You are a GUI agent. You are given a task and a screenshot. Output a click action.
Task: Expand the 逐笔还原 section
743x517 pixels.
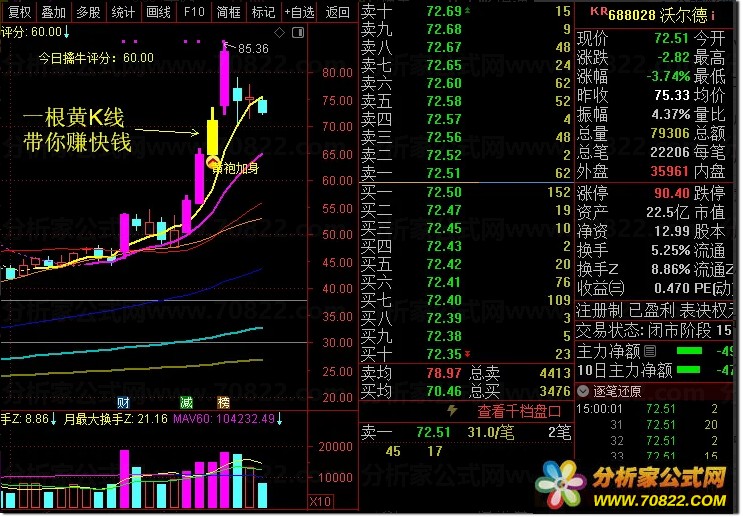(583, 391)
